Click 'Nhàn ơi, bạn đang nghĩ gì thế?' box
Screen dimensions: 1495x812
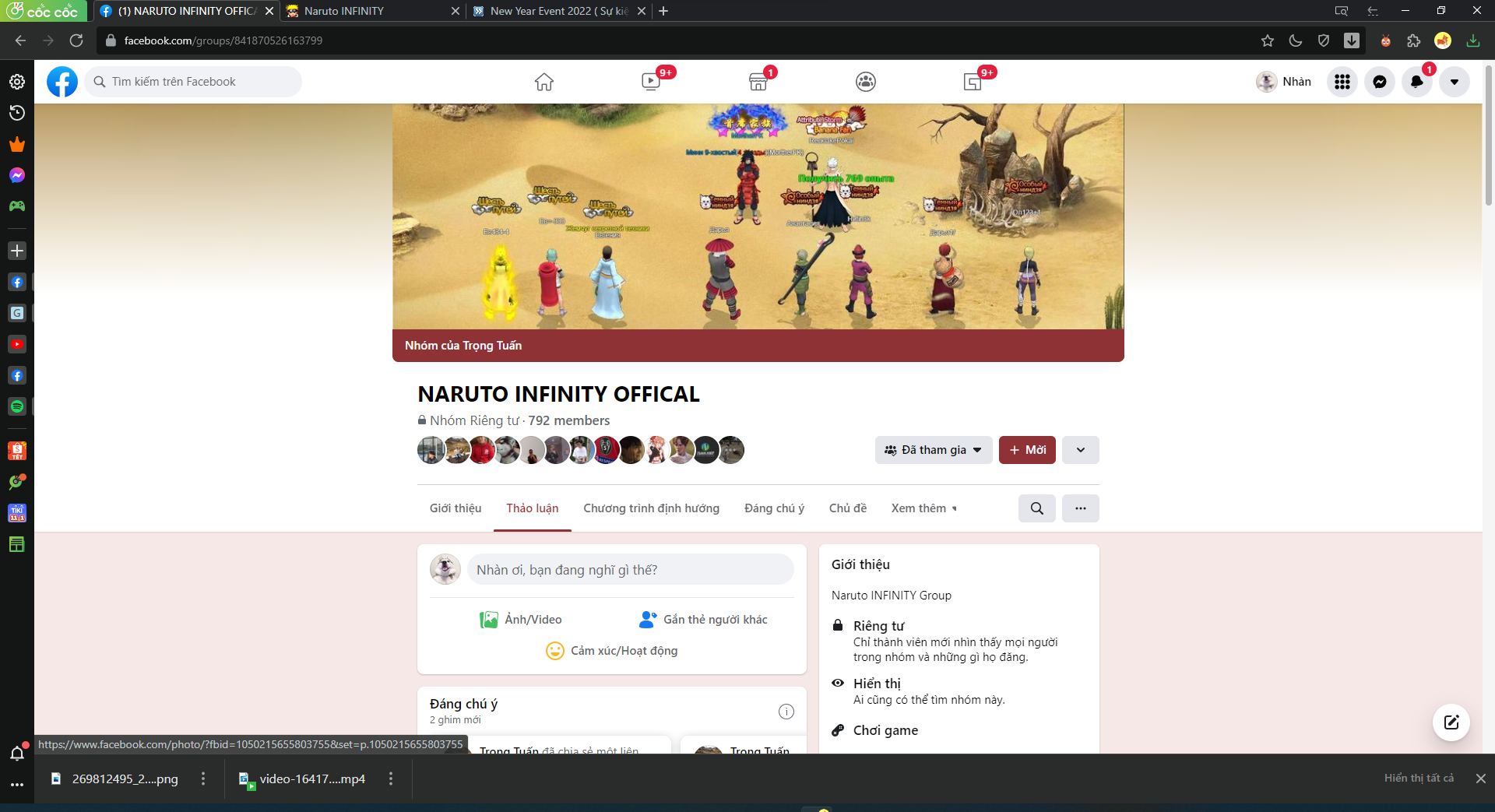tap(631, 570)
